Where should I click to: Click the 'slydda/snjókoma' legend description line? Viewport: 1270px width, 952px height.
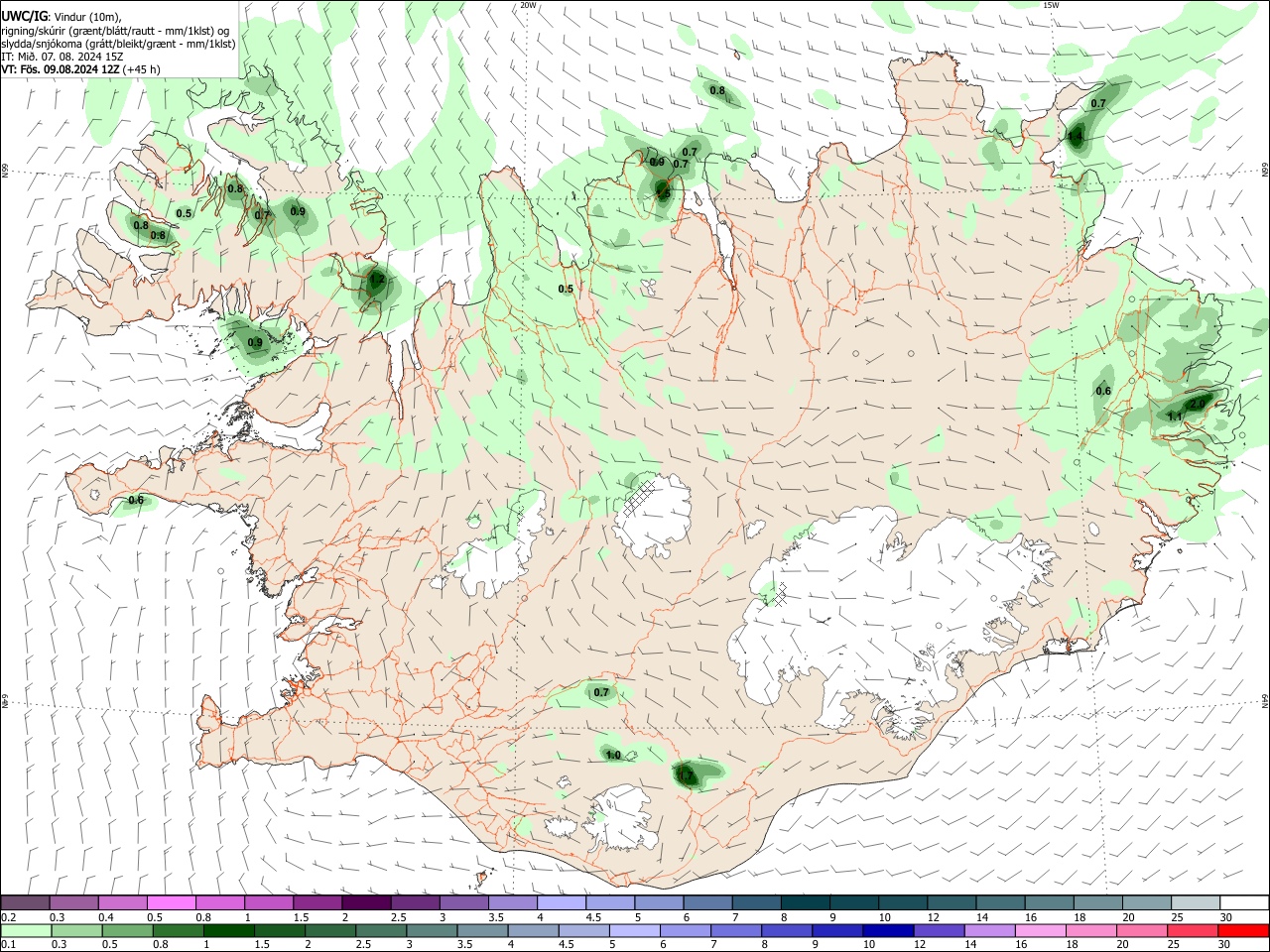tap(118, 44)
